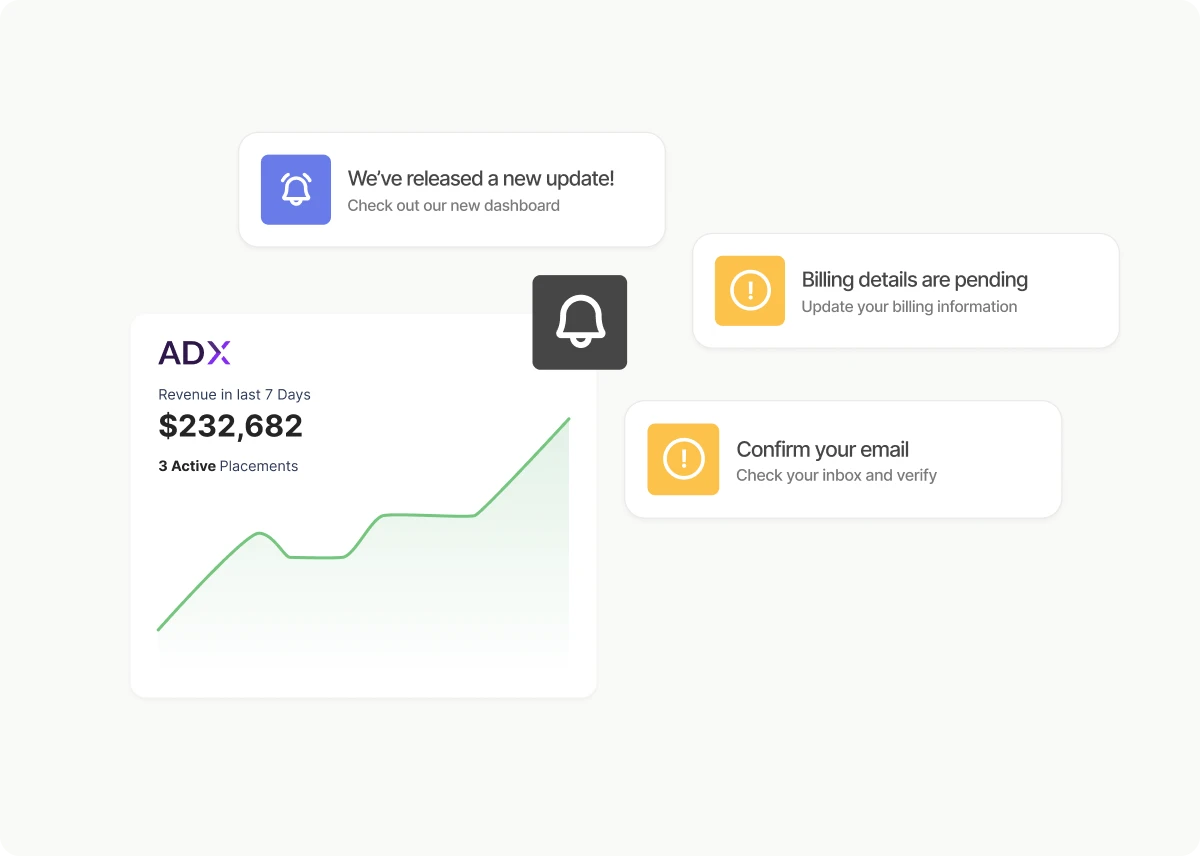
Task: Click the letter A of the ADX logo
Action: point(169,353)
